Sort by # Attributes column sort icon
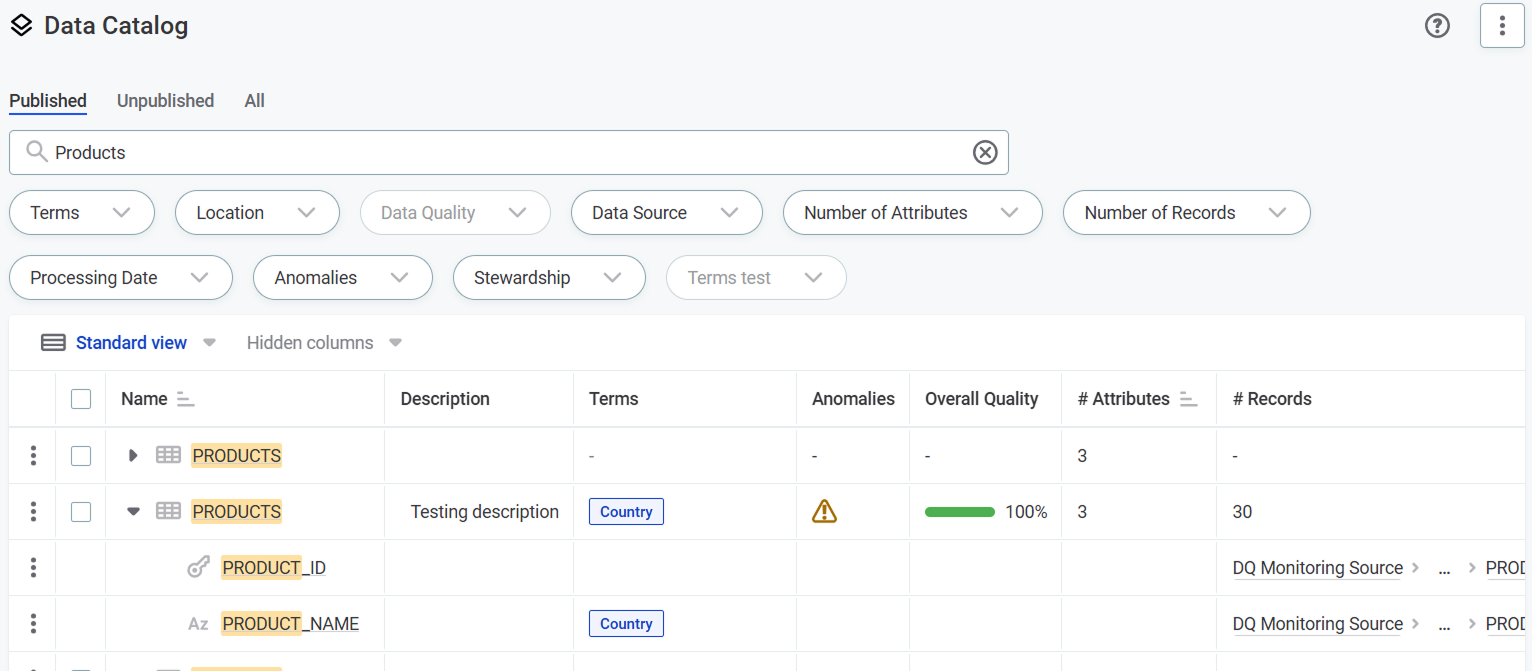The width and height of the screenshot is (1532, 671). [1188, 399]
